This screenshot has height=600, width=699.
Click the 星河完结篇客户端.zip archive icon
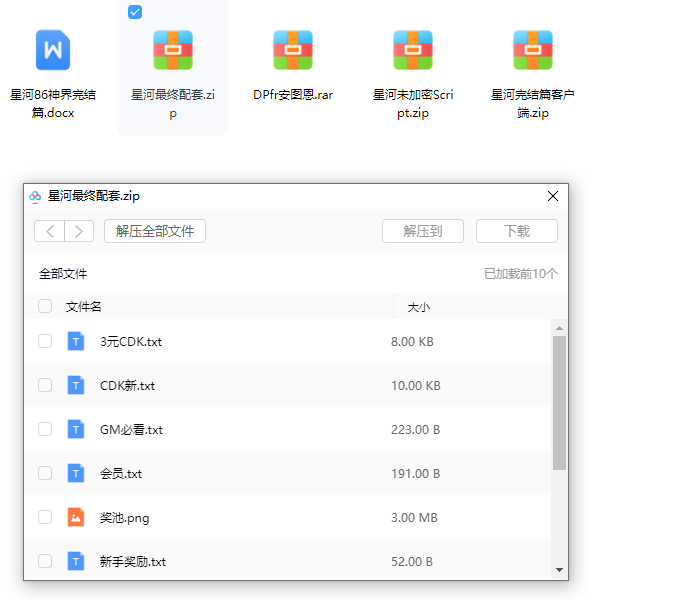pyautogui.click(x=533, y=49)
